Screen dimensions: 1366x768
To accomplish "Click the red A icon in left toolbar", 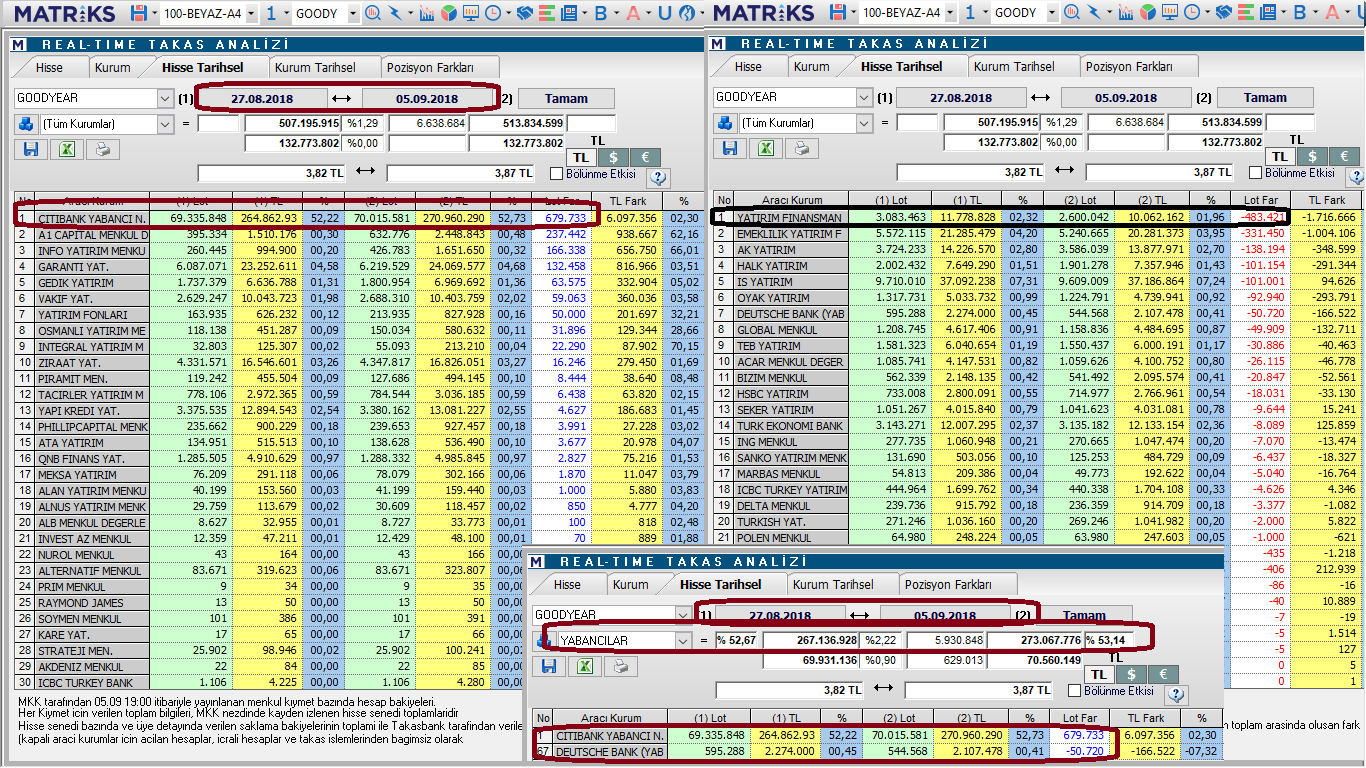I will click(633, 13).
